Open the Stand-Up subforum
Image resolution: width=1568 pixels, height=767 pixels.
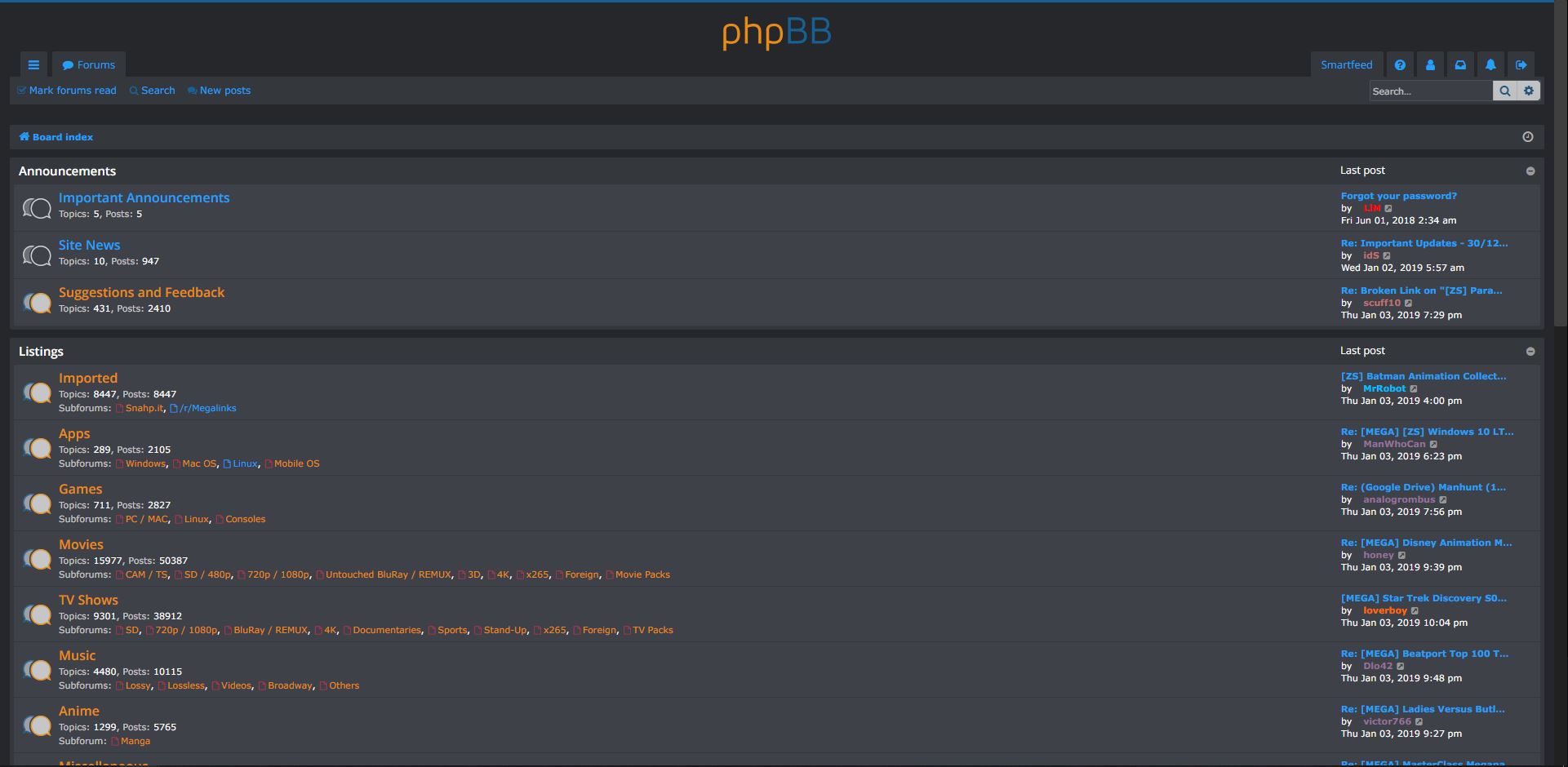click(x=501, y=630)
